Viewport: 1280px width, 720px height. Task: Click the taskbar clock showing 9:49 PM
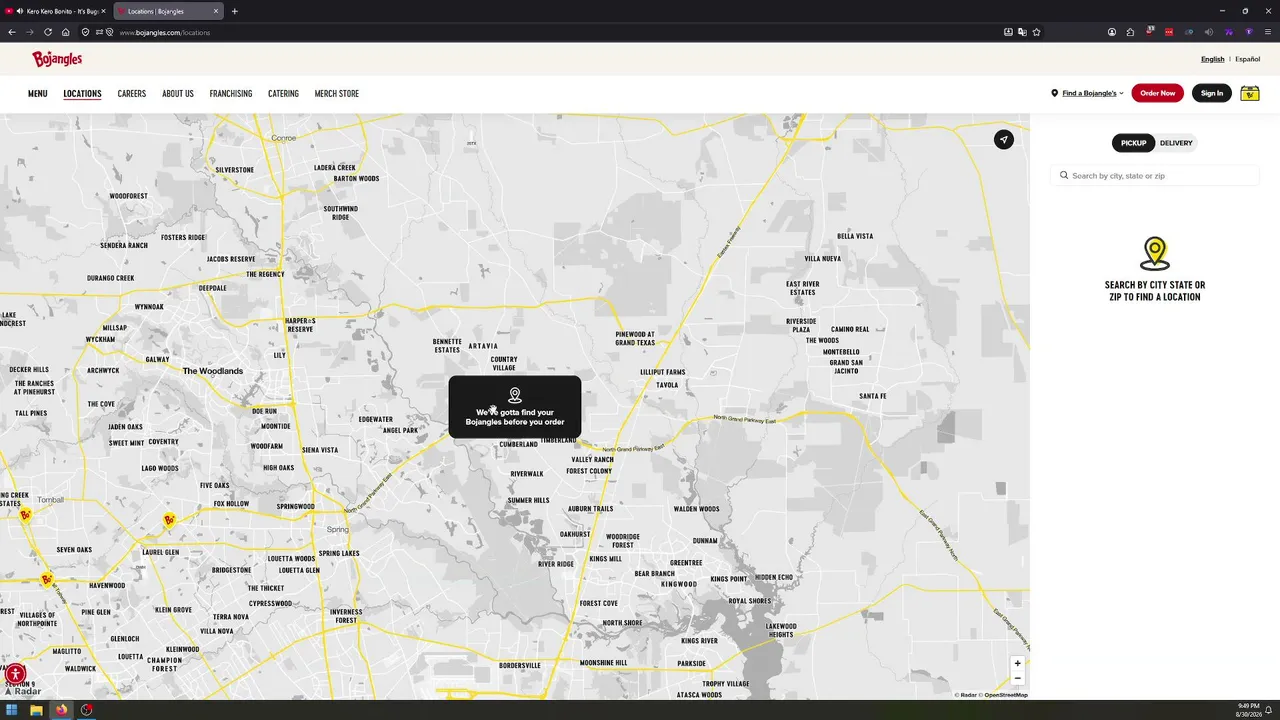tap(1248, 710)
